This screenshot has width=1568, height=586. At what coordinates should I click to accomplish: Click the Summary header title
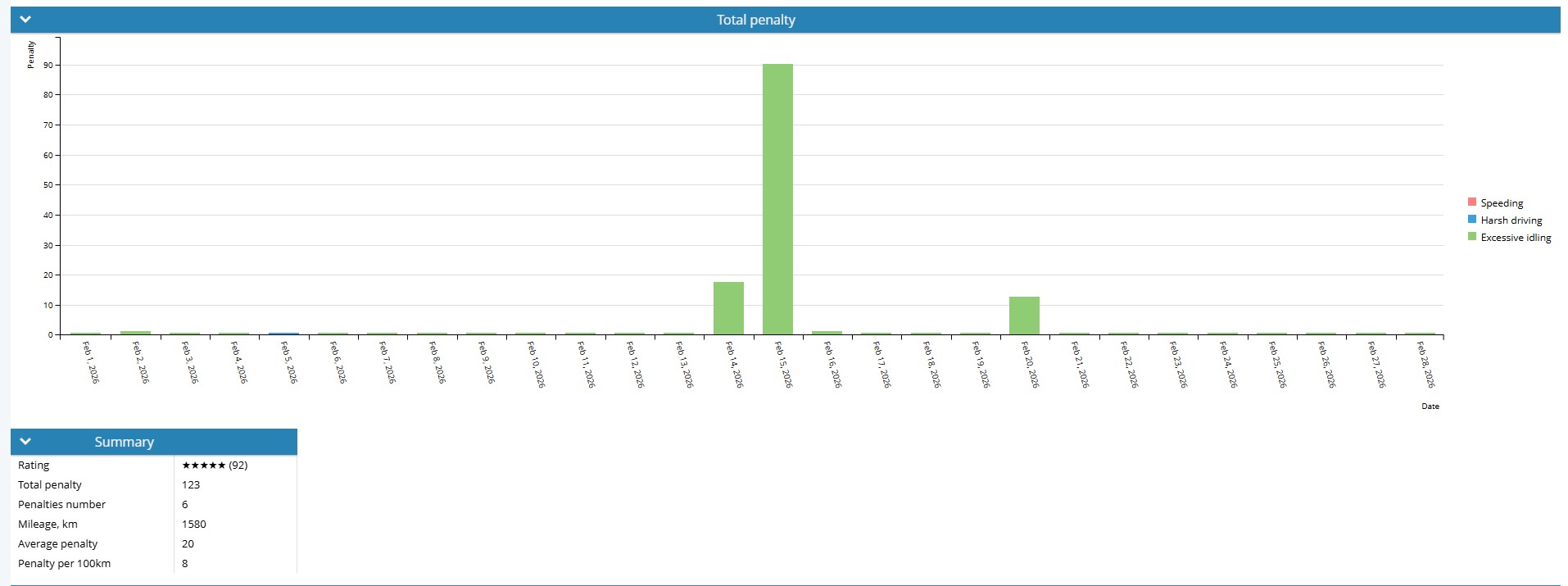[x=124, y=442]
